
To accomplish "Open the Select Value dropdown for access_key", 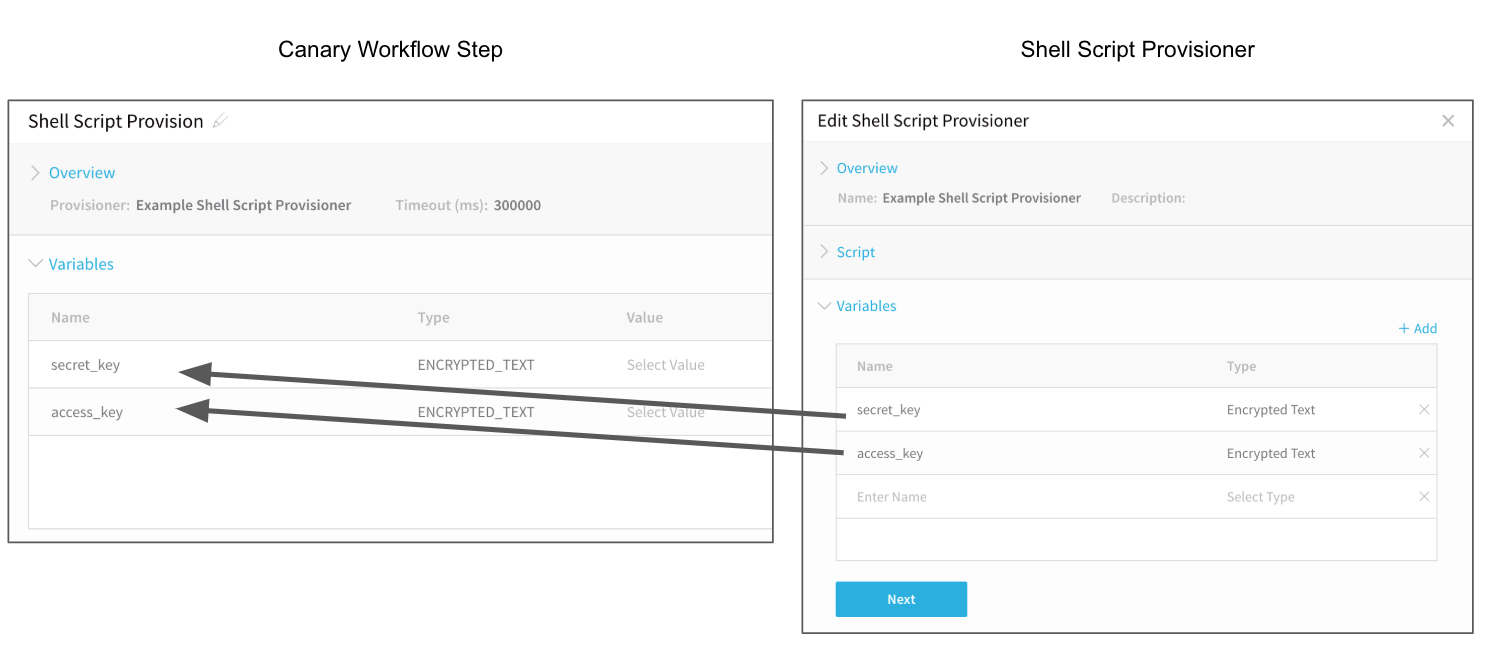I will click(666, 412).
